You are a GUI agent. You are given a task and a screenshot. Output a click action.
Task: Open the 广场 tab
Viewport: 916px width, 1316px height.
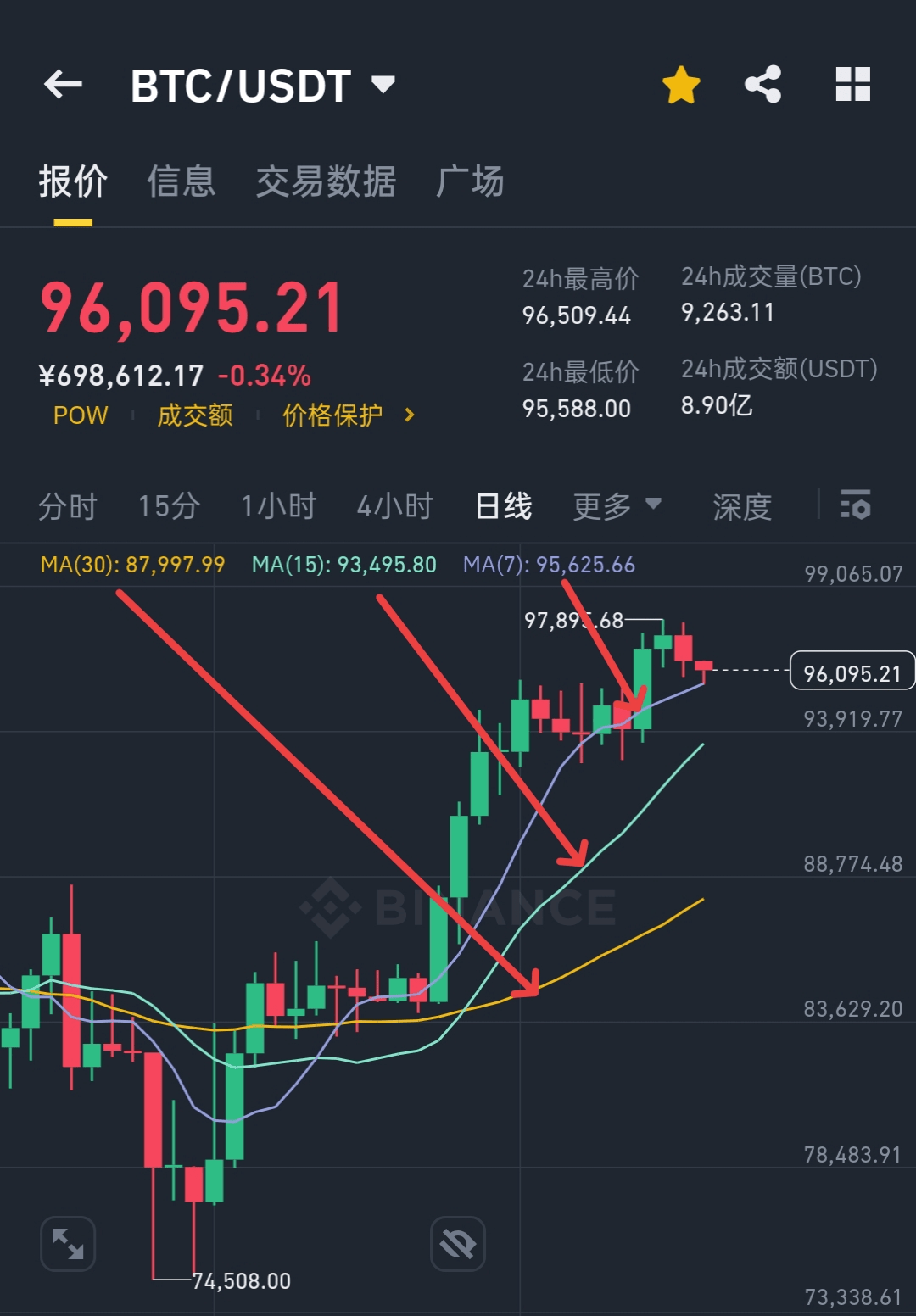[x=470, y=181]
